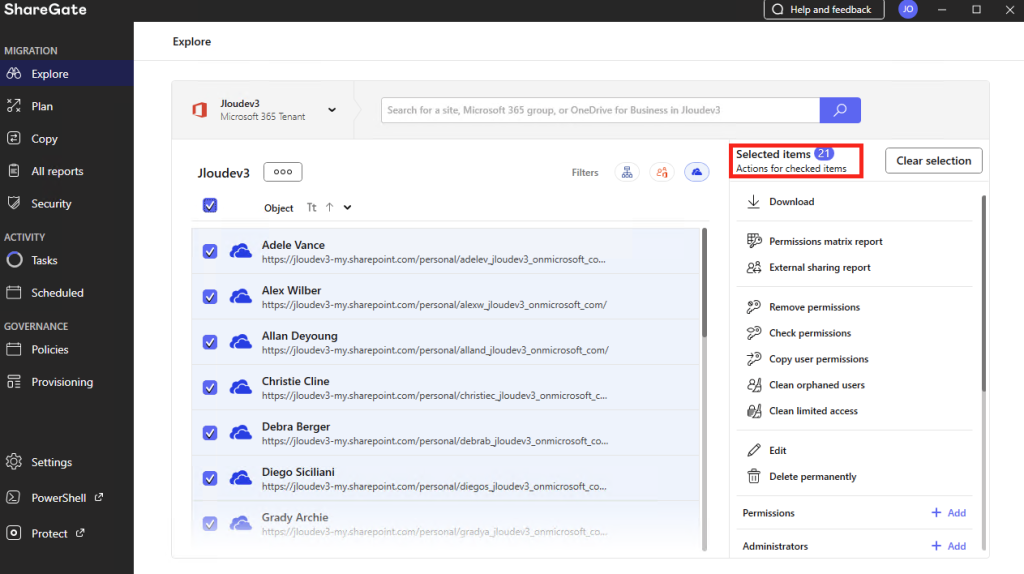
Task: Click the magnifier search button
Action: tap(840, 110)
